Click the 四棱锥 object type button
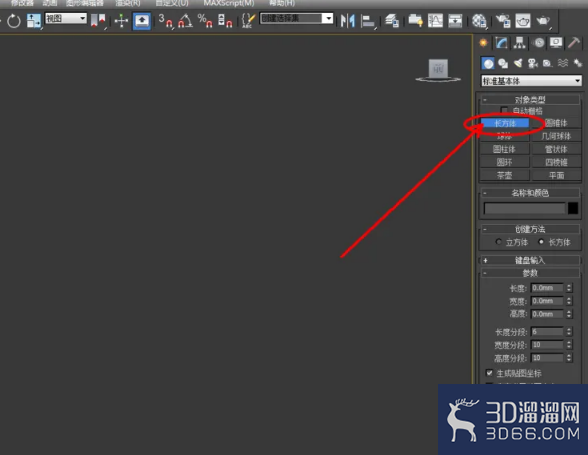 coord(556,162)
